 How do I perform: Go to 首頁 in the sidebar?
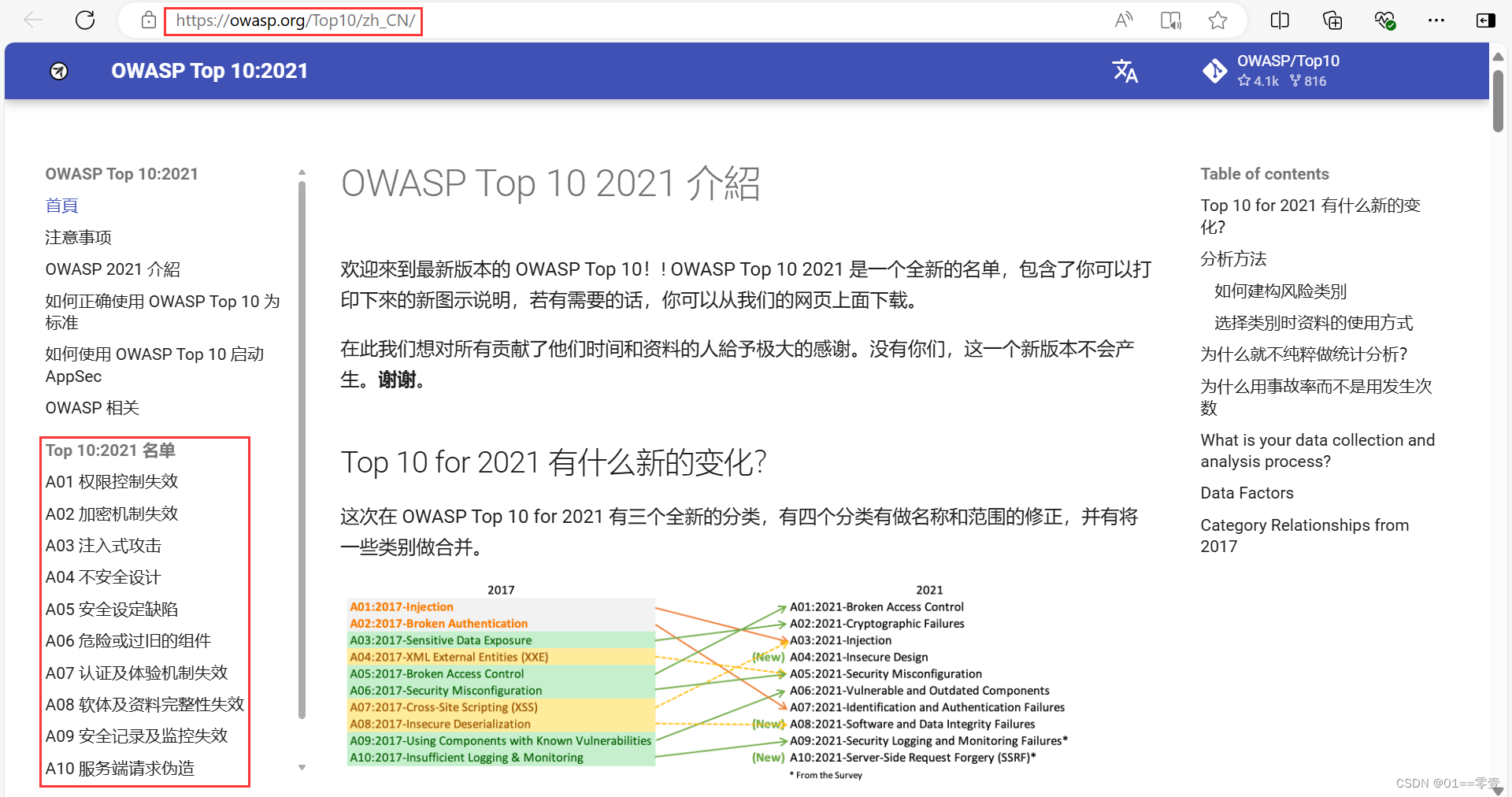pyautogui.click(x=61, y=206)
